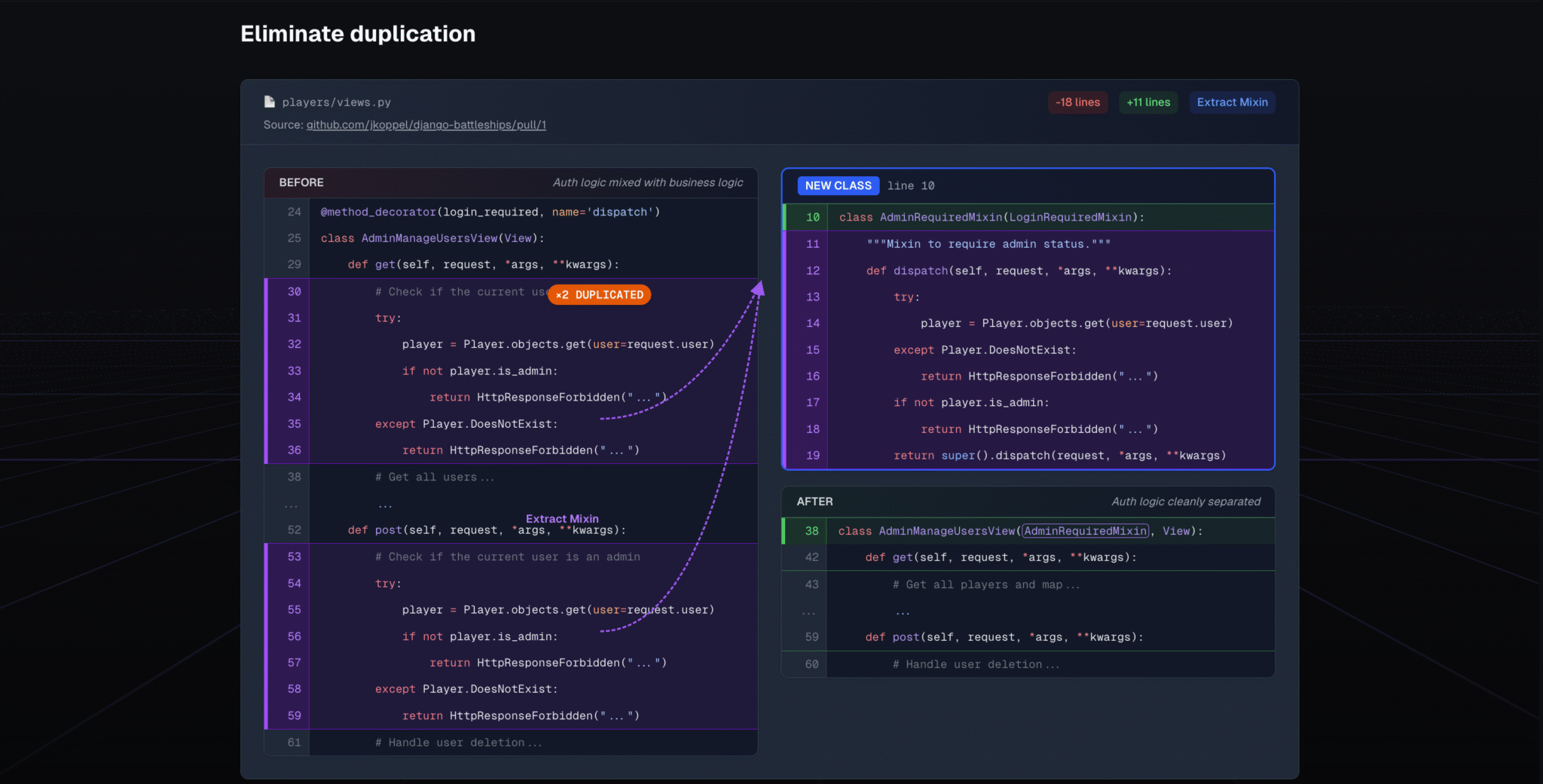This screenshot has height=784, width=1543.
Task: Select the blue Extract Mixin tag in header
Action: click(1232, 102)
